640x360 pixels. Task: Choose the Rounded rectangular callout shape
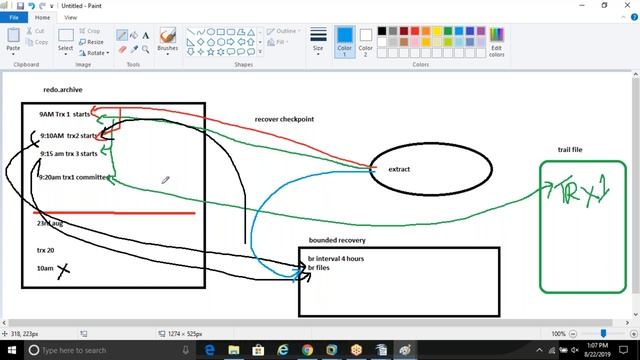(231, 51)
